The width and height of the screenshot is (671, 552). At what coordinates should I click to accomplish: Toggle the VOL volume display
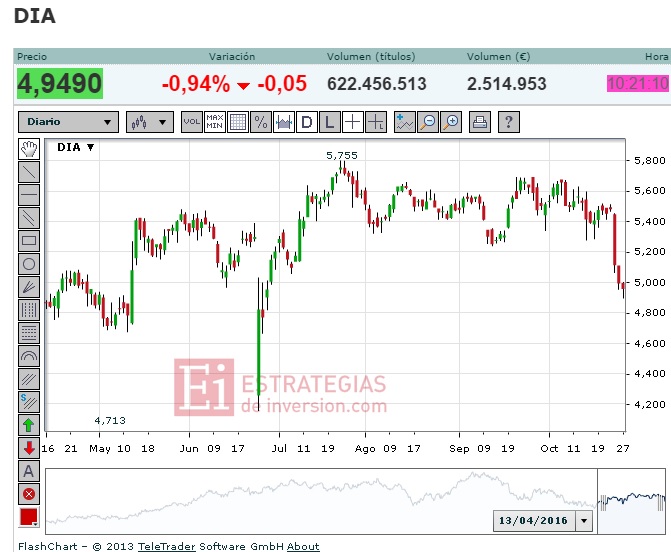191,122
